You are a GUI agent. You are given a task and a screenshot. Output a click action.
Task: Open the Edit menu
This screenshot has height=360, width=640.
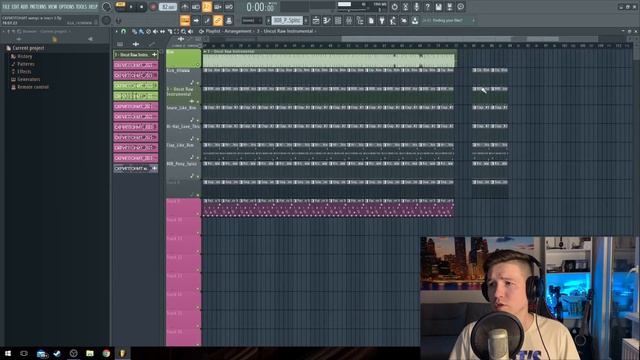(15, 7)
